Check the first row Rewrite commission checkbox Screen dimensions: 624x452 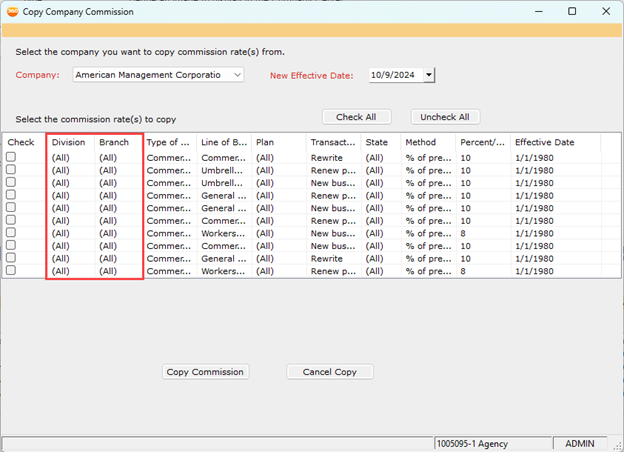(x=11, y=158)
